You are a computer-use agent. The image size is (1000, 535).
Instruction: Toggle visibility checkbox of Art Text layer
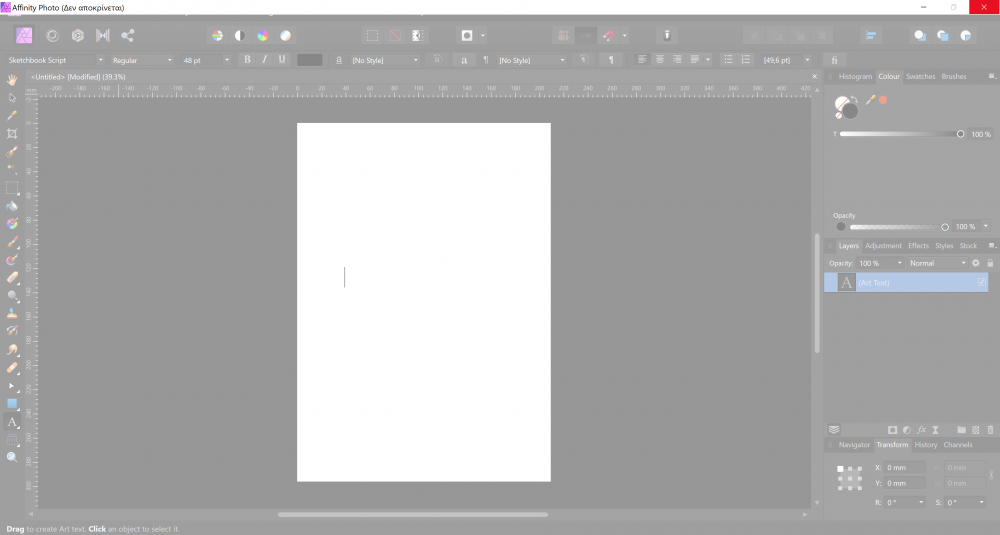(981, 283)
